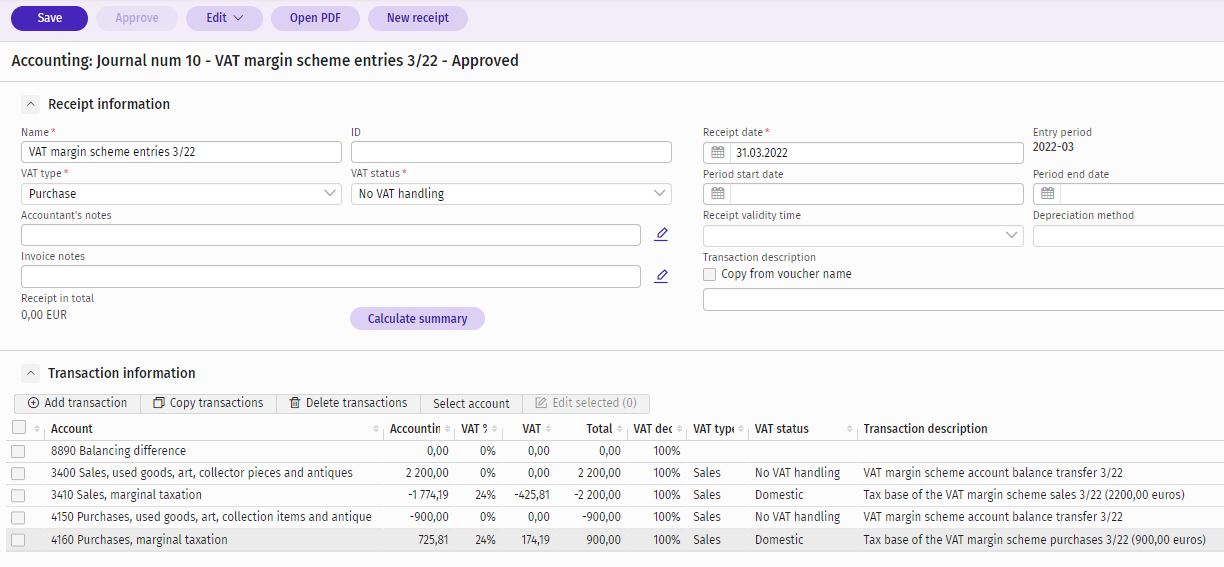
Task: Click the Select account toolbar button
Action: click(x=471, y=403)
